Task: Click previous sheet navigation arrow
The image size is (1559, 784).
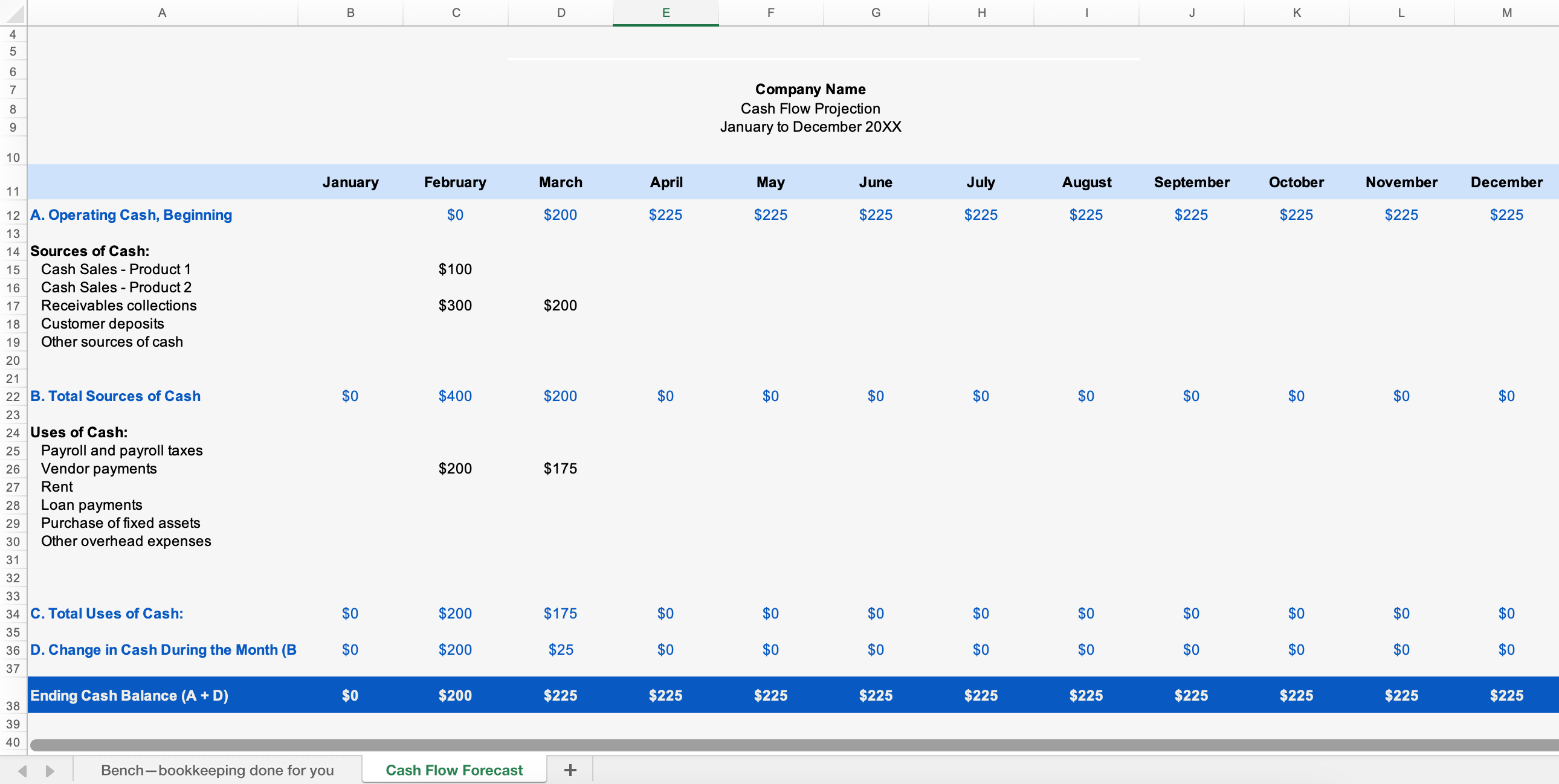Action: coord(23,771)
